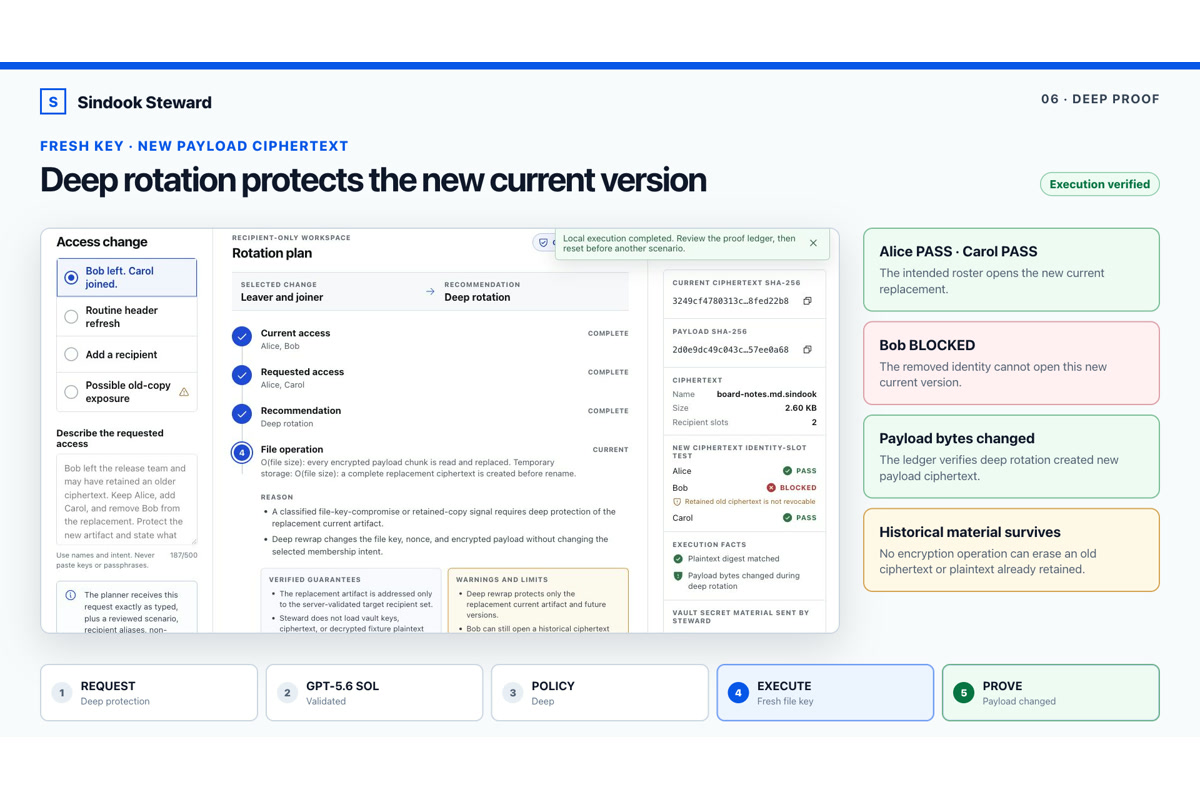Open the GPT-5.6 SOL step tab

pyautogui.click(x=374, y=693)
